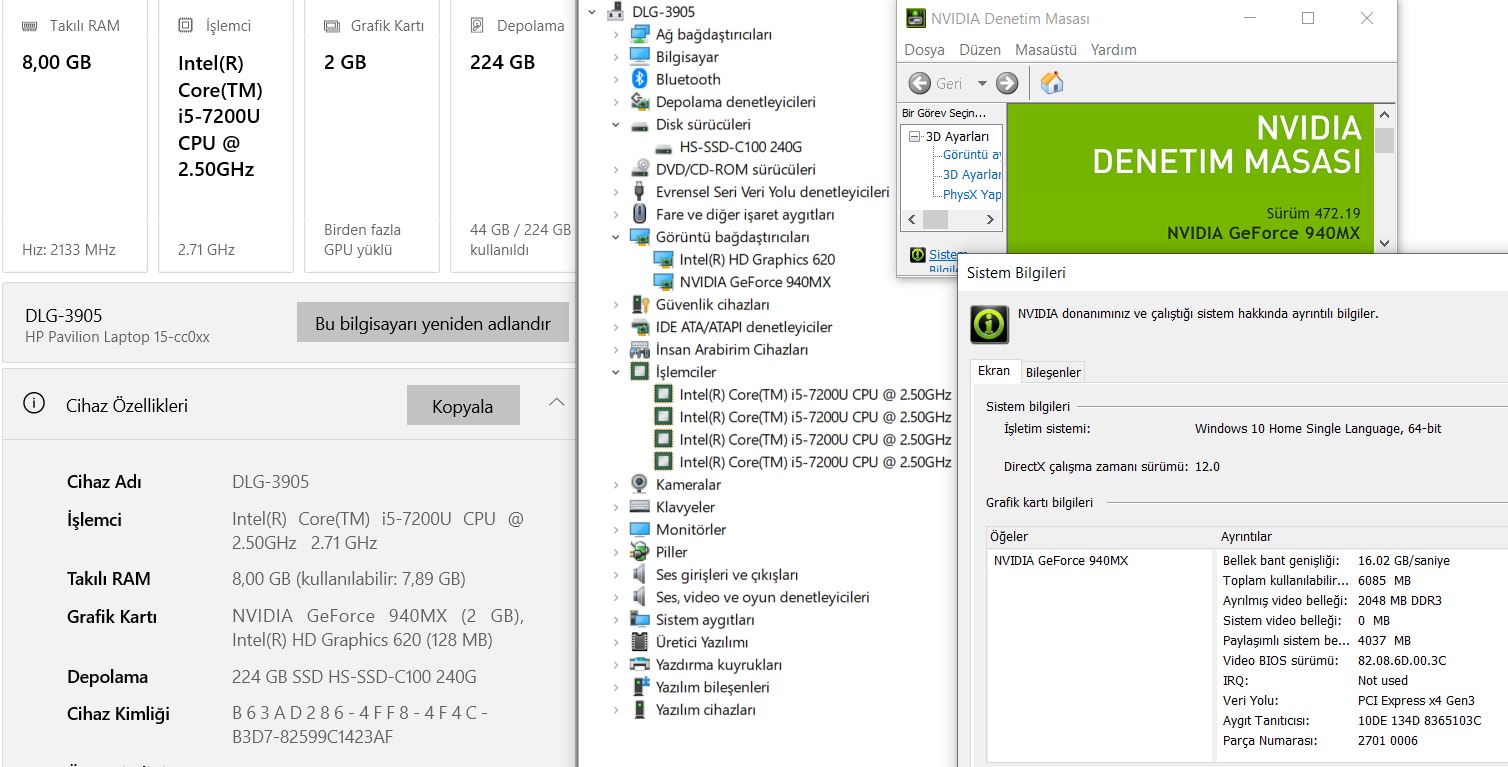
Task: Click the NVIDIA GeForce 940MX adapter icon
Action: [x=663, y=282]
